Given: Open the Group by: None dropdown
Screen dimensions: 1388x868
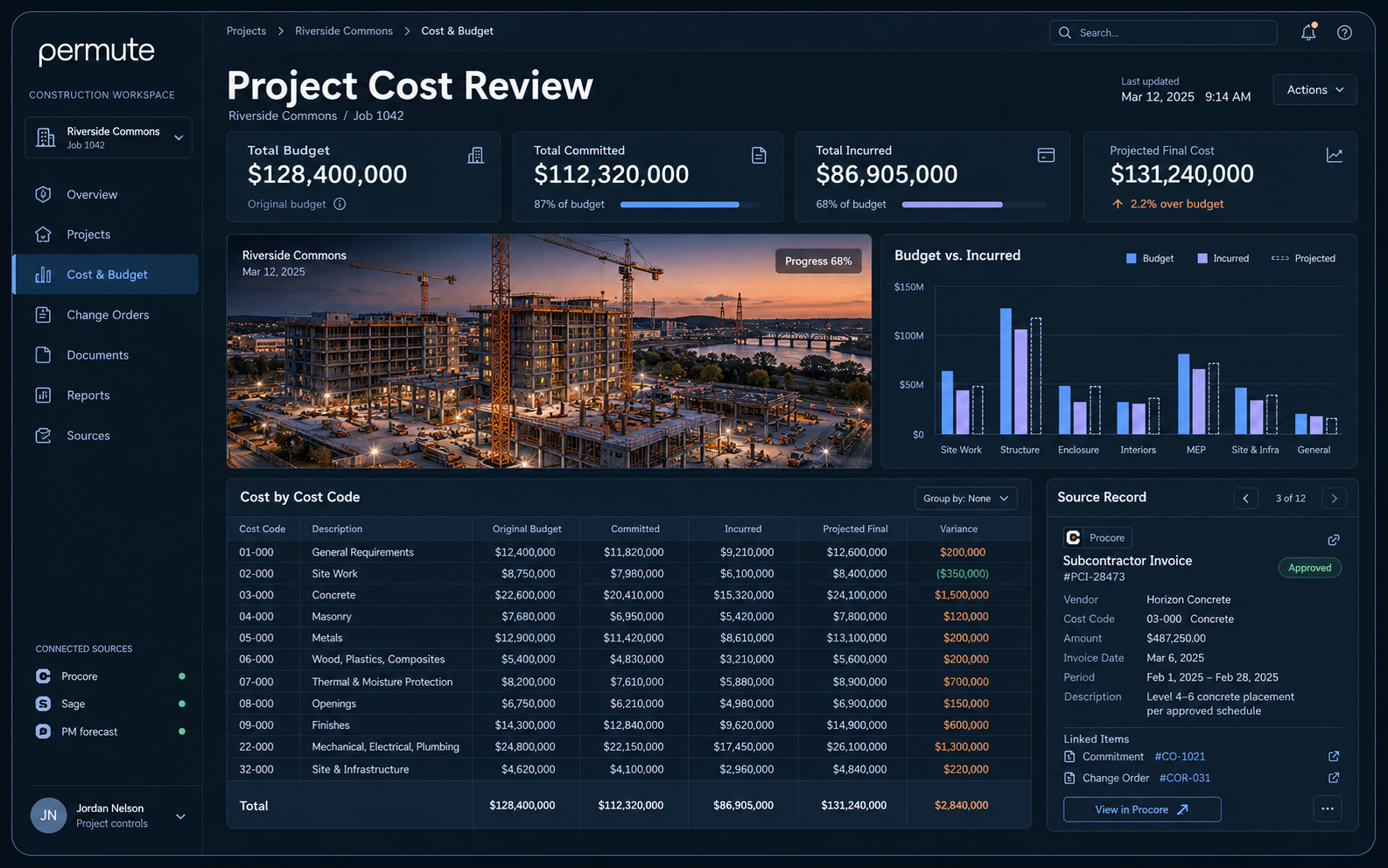Looking at the screenshot, I should (x=965, y=498).
